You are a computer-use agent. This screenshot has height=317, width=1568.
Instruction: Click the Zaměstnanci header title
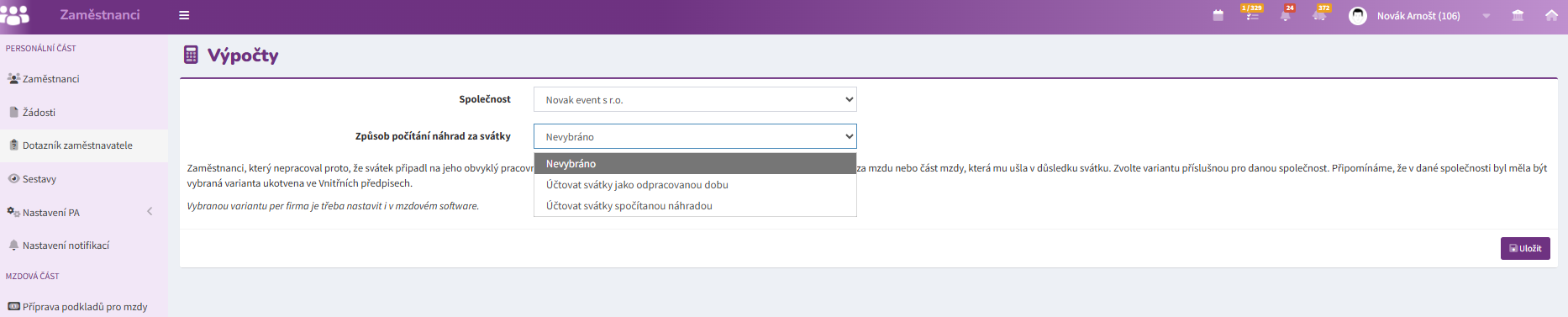100,14
